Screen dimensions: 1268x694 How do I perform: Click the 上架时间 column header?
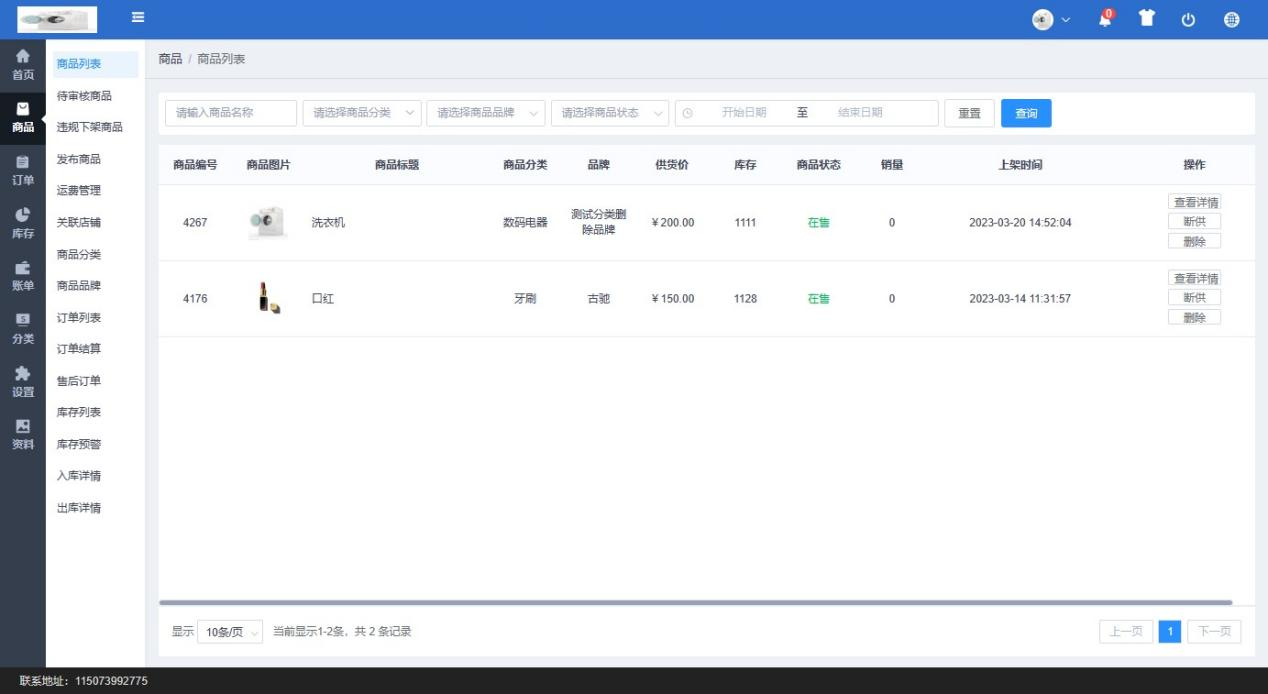coord(1020,165)
